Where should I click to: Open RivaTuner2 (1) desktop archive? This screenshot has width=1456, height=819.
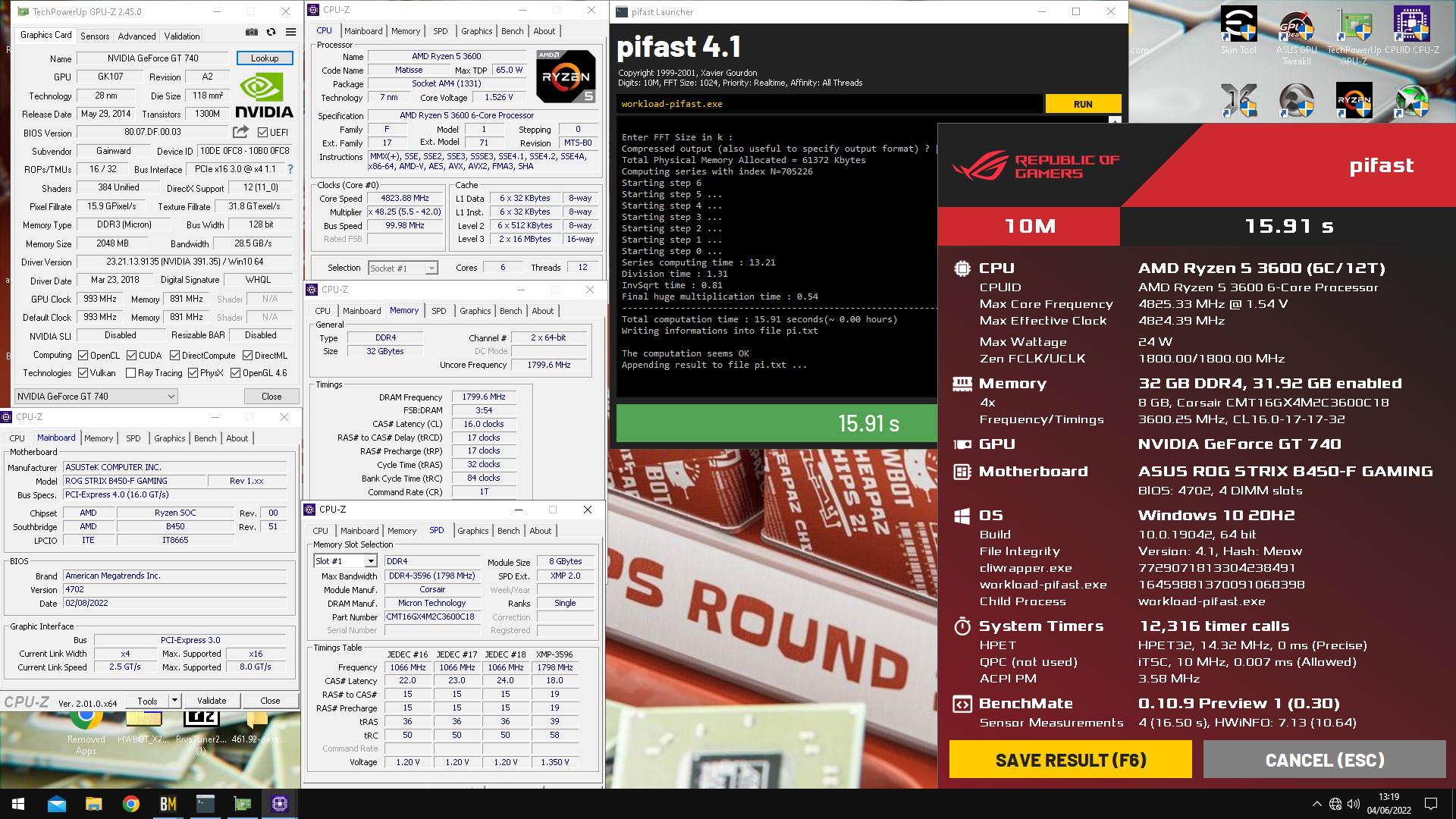pyautogui.click(x=201, y=733)
